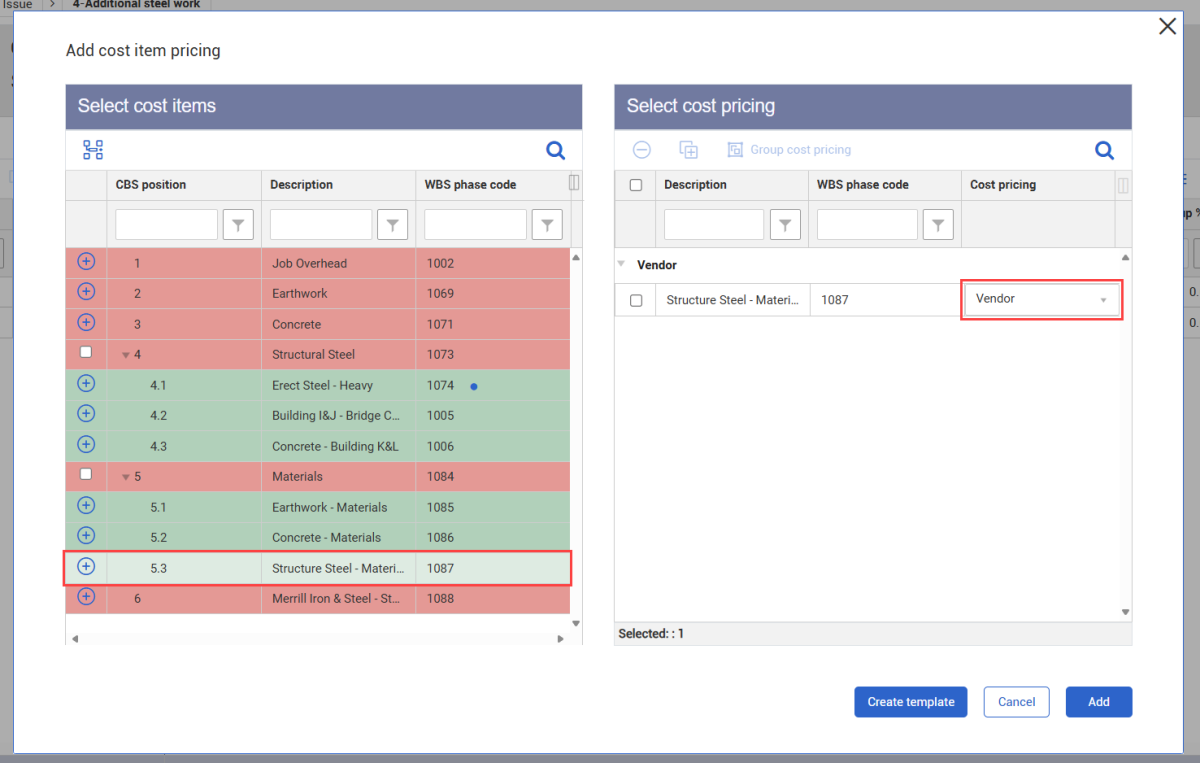The height and width of the screenshot is (763, 1200).
Task: Click the cost items Description filter field
Action: pyautogui.click(x=320, y=225)
